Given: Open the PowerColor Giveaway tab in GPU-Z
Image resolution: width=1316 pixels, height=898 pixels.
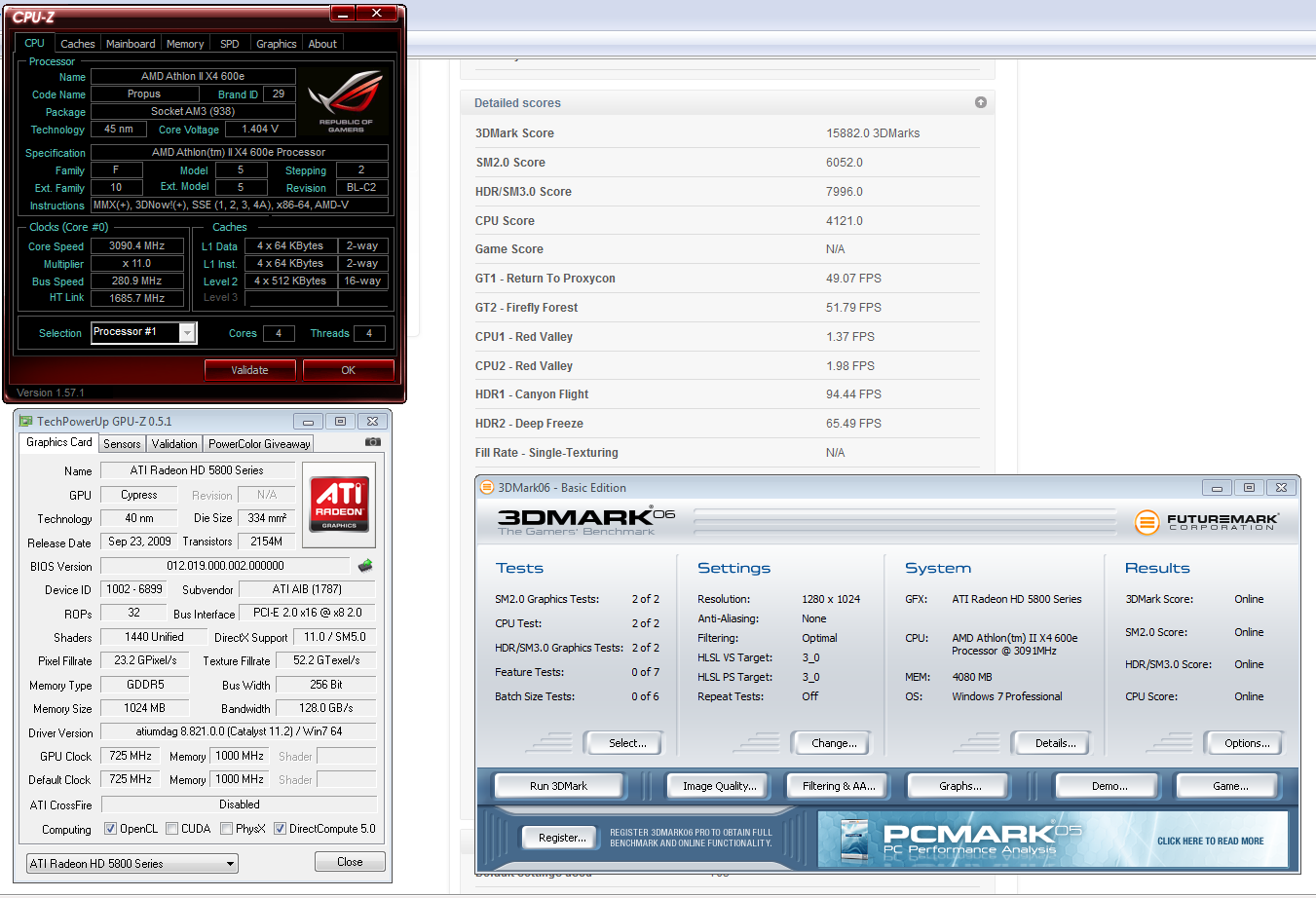Looking at the screenshot, I should click(259, 443).
